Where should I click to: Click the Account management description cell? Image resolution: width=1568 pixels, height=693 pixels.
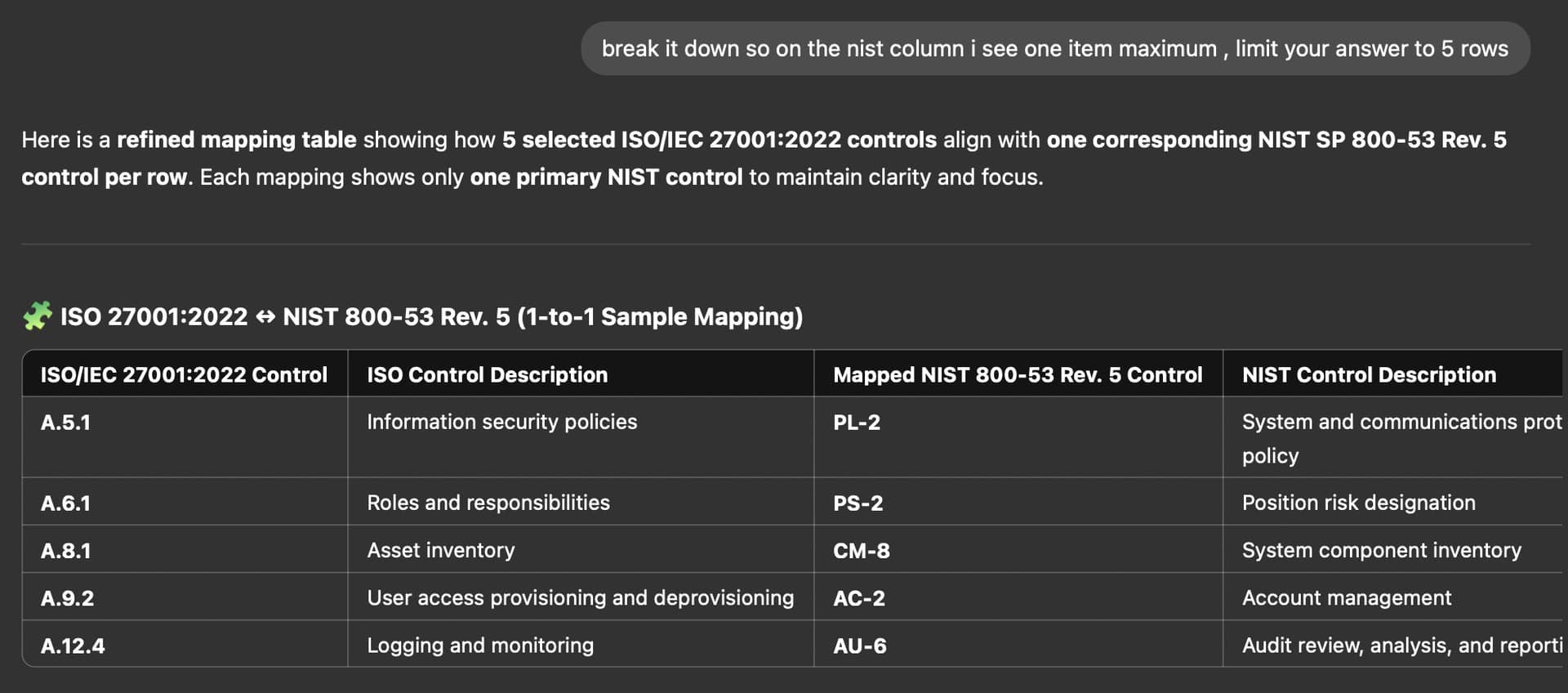click(1392, 597)
